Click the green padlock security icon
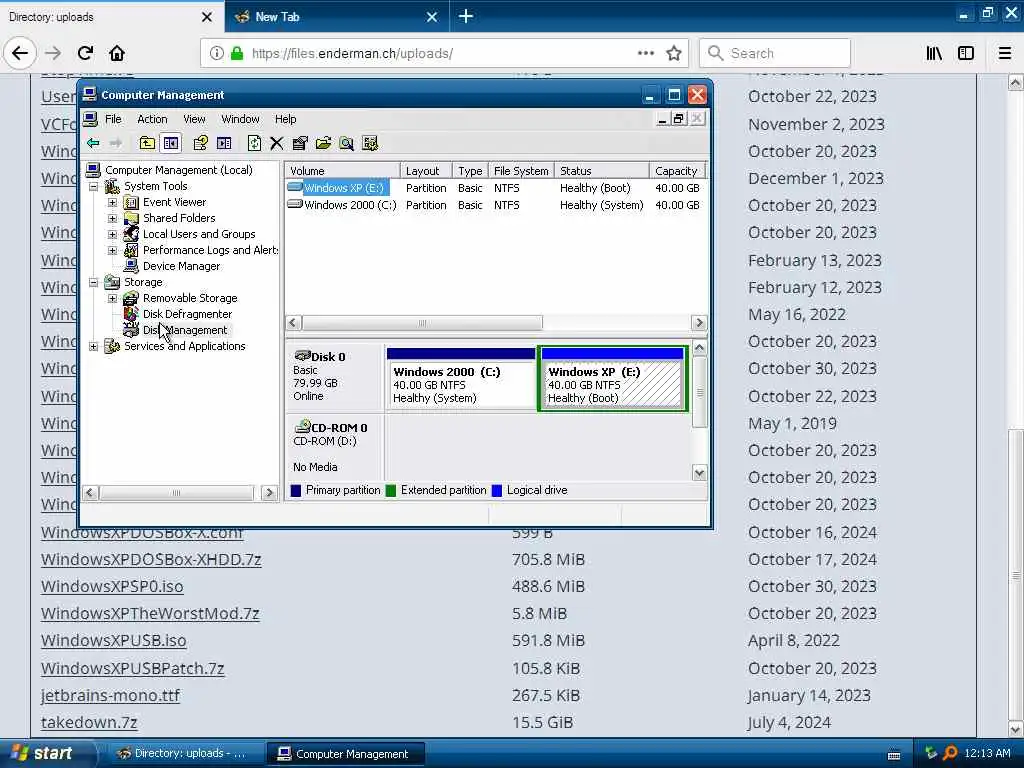 coord(237,53)
